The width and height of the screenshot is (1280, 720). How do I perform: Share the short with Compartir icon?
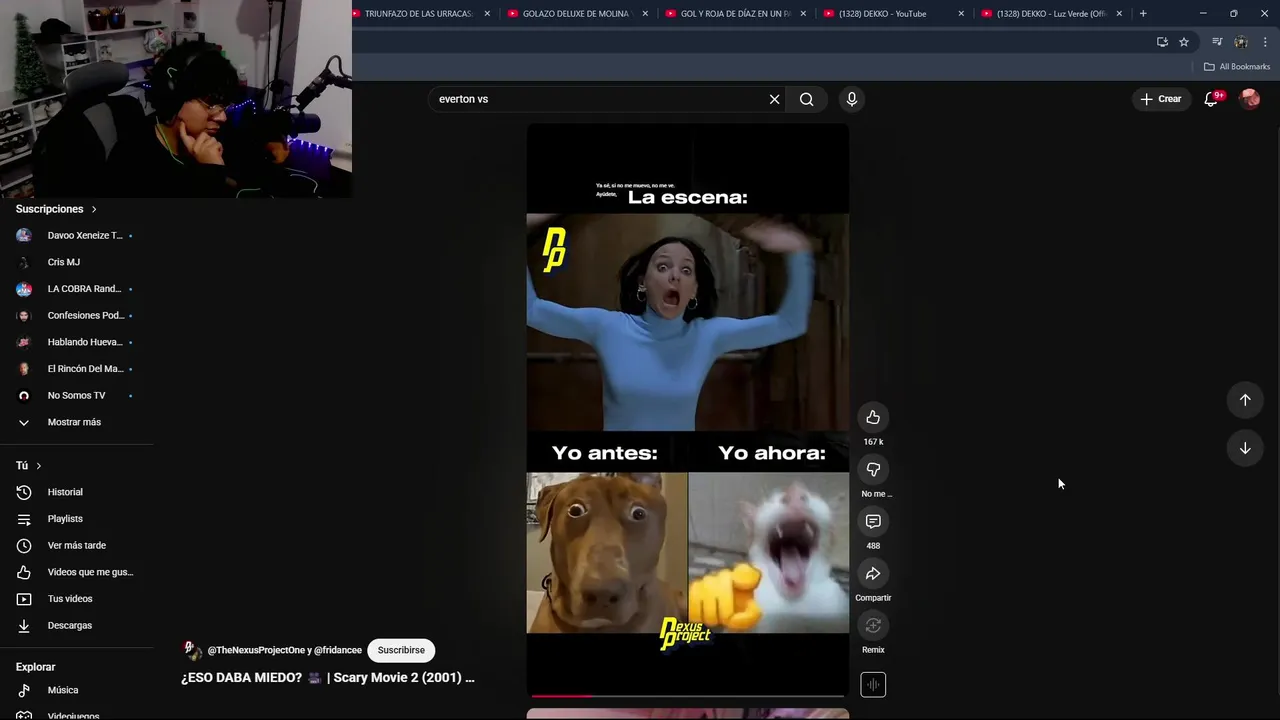[873, 573]
